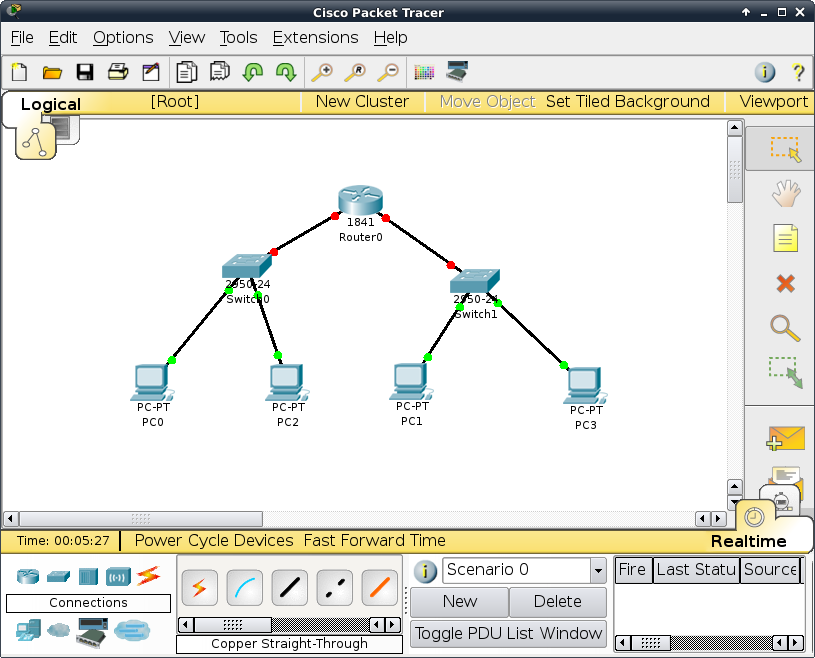Select the WAN Emulation cloud category

coord(58,630)
